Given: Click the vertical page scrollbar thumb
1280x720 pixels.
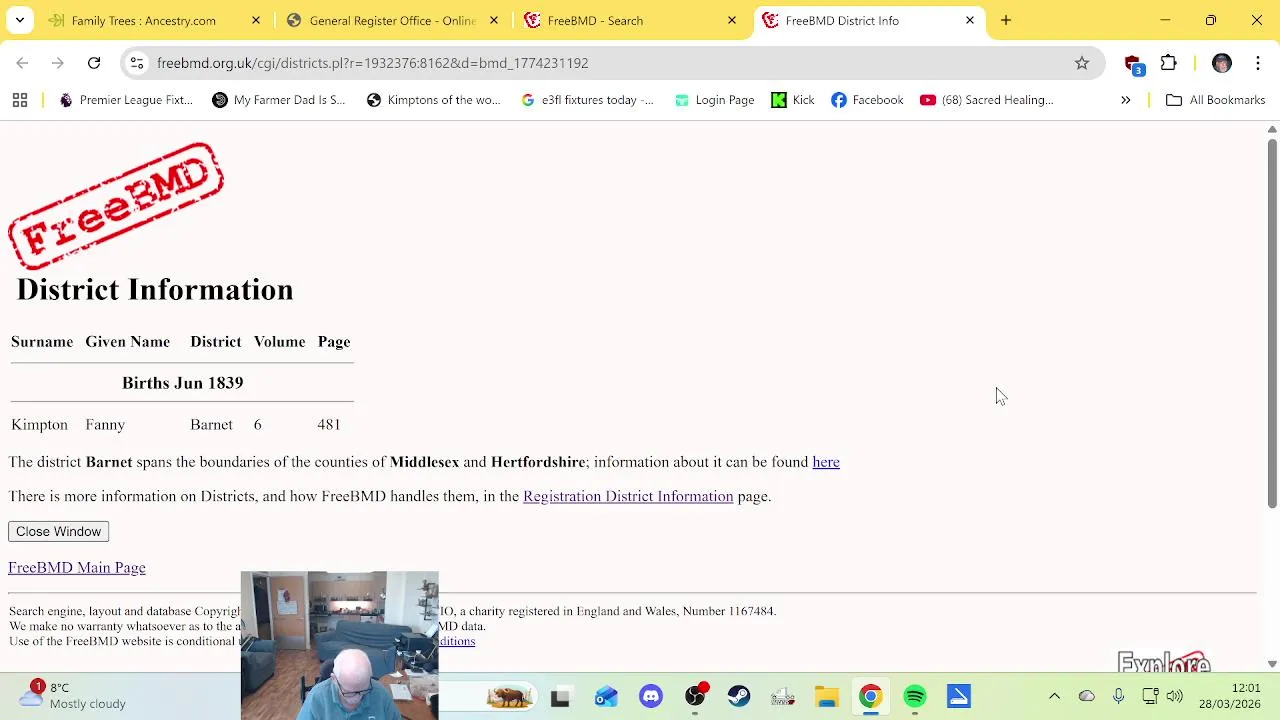Looking at the screenshot, I should [x=1272, y=325].
